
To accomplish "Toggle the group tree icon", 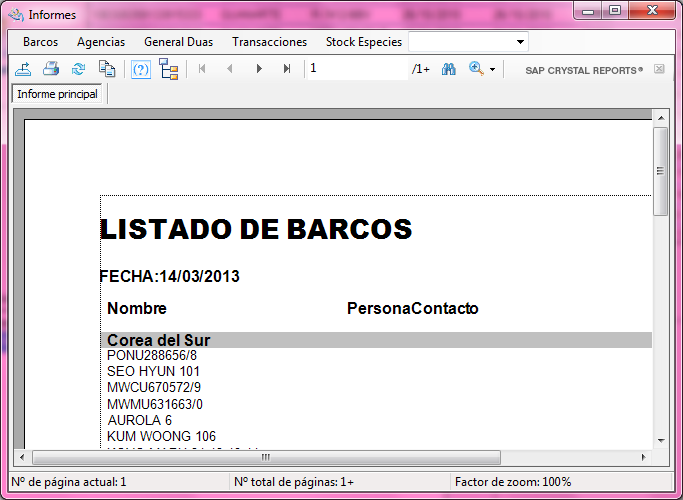I will (x=169, y=69).
